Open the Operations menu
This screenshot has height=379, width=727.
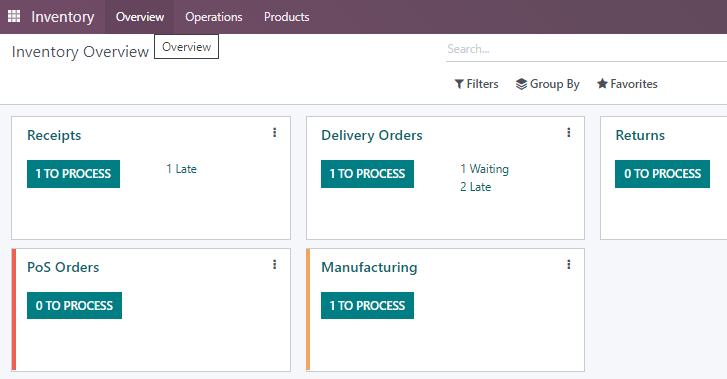click(x=214, y=17)
